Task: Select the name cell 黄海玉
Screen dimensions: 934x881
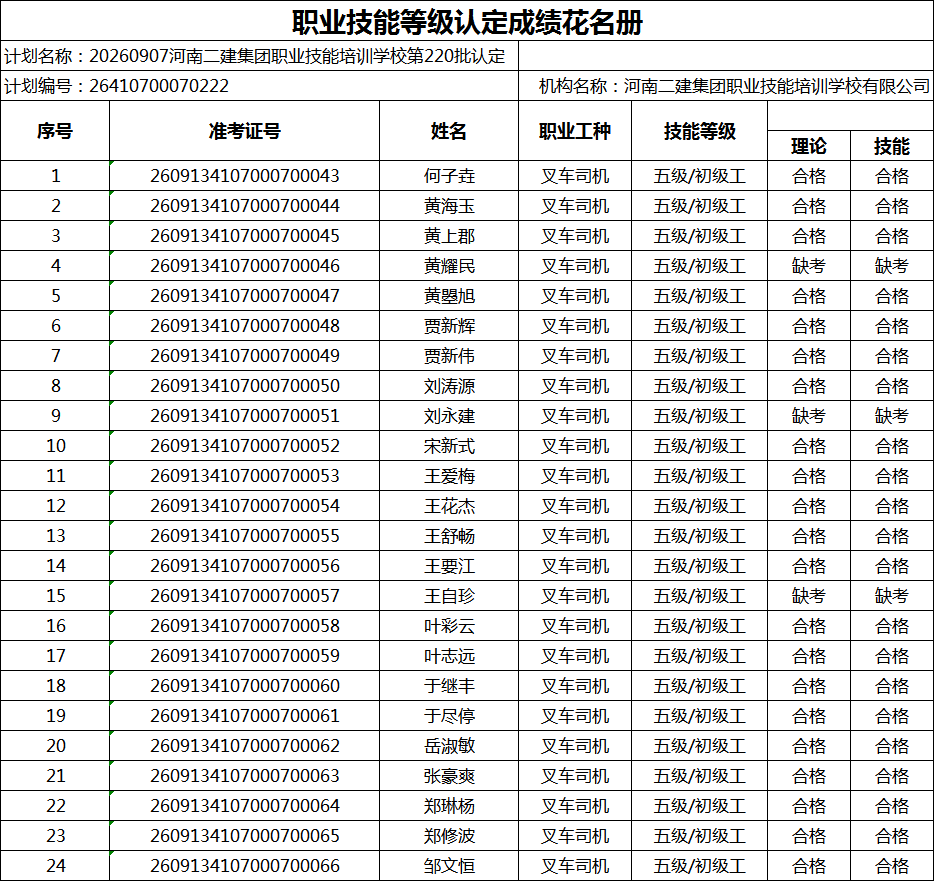Action: pyautogui.click(x=449, y=206)
